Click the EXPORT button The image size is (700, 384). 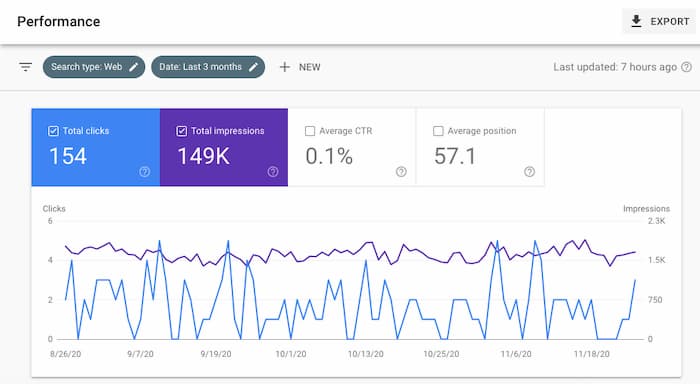click(659, 21)
